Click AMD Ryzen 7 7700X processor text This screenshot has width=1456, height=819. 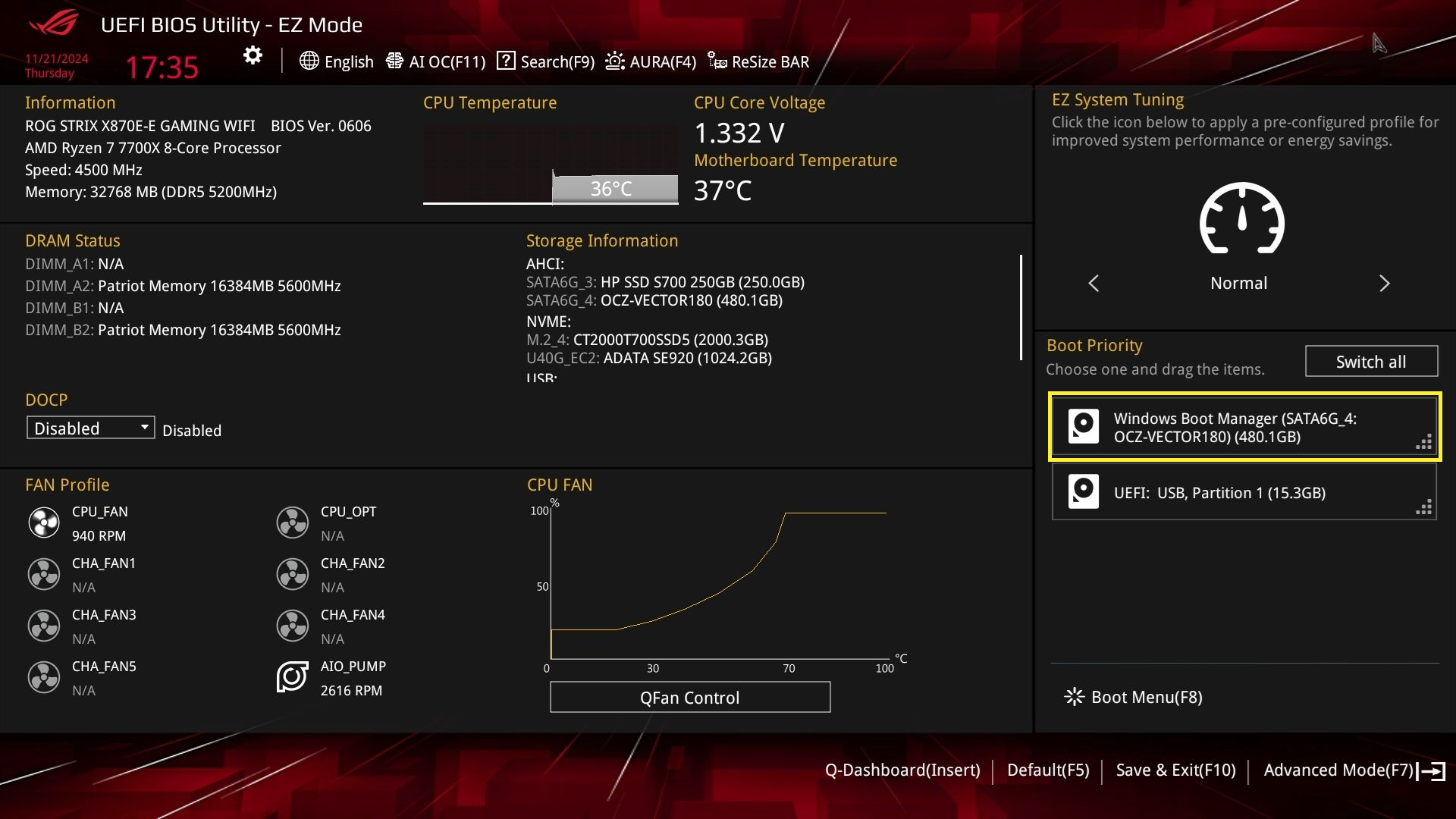(x=153, y=148)
